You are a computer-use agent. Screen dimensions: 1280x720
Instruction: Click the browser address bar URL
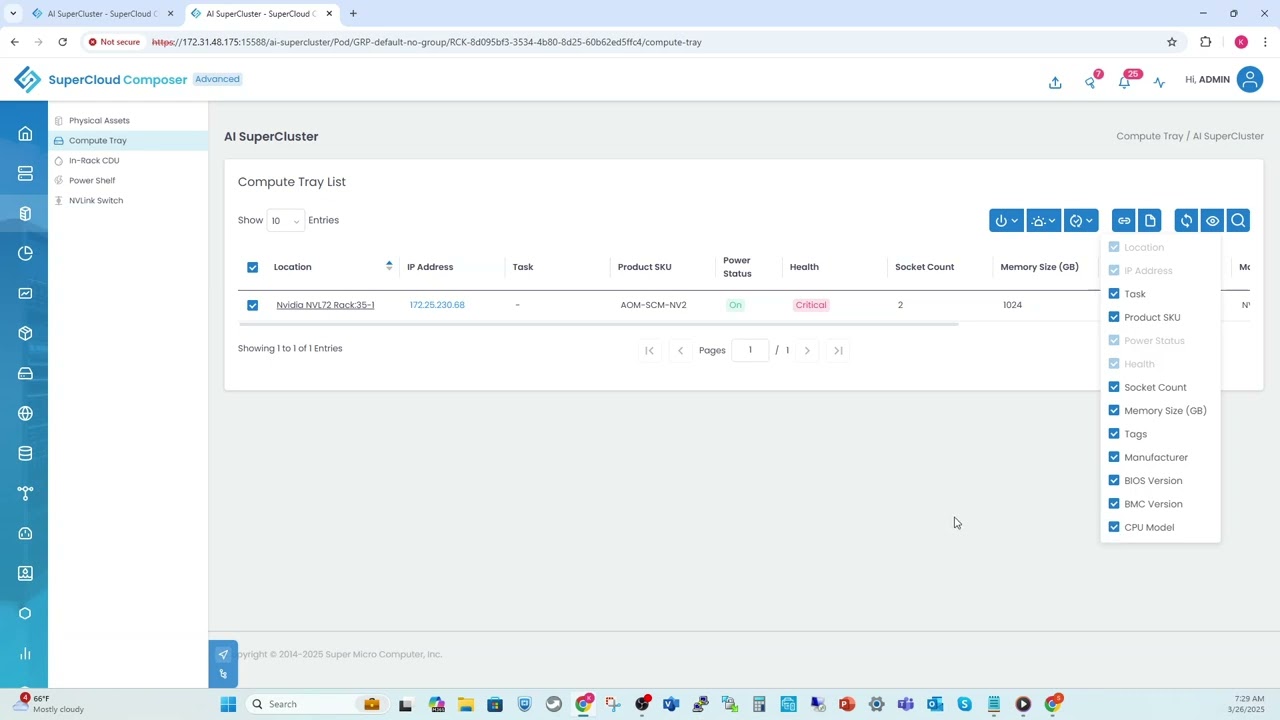[x=427, y=42]
